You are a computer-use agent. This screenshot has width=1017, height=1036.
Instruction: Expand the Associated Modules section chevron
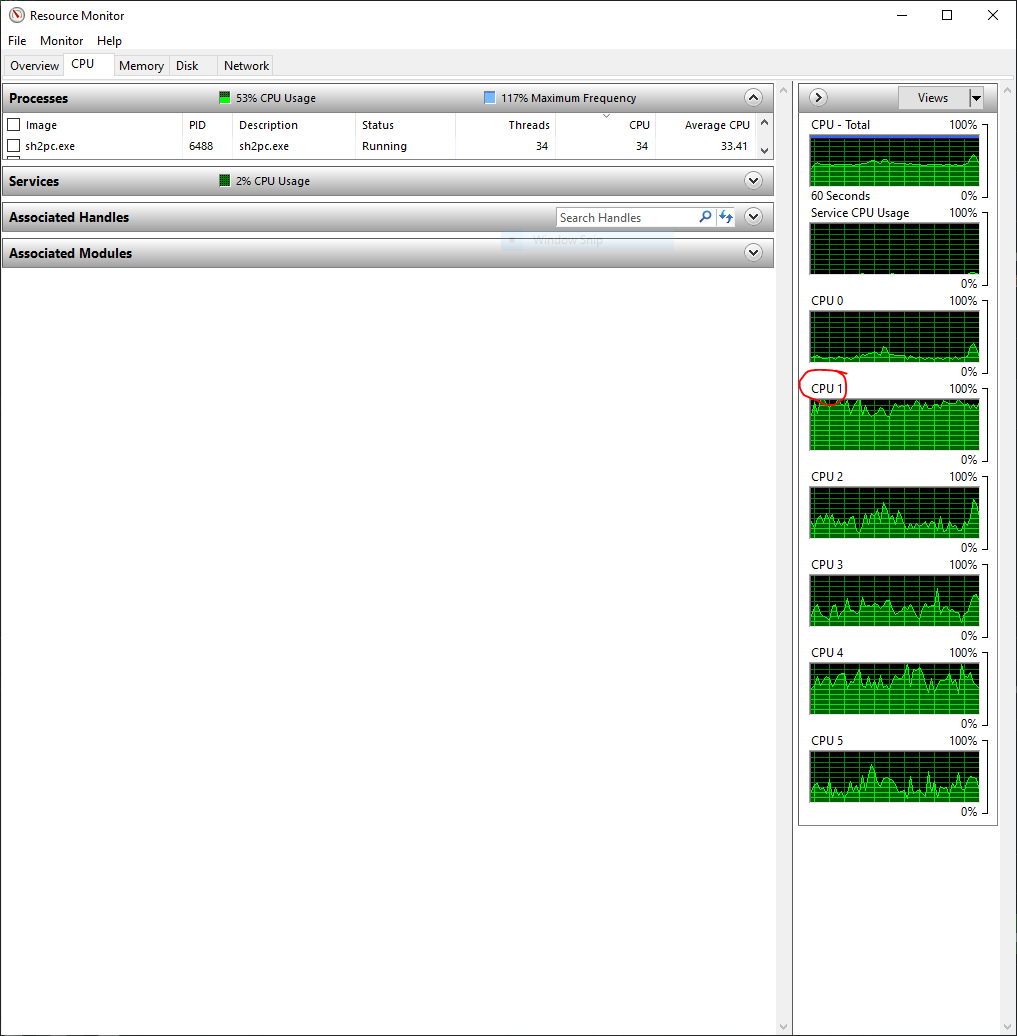click(x=753, y=252)
